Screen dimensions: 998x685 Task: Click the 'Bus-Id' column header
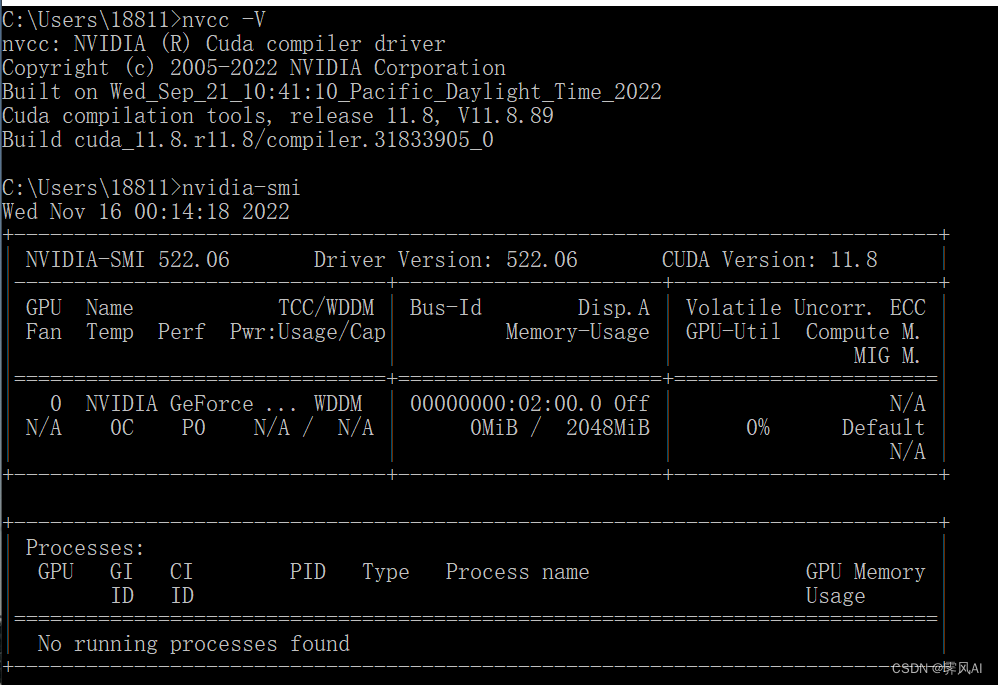pyautogui.click(x=446, y=308)
